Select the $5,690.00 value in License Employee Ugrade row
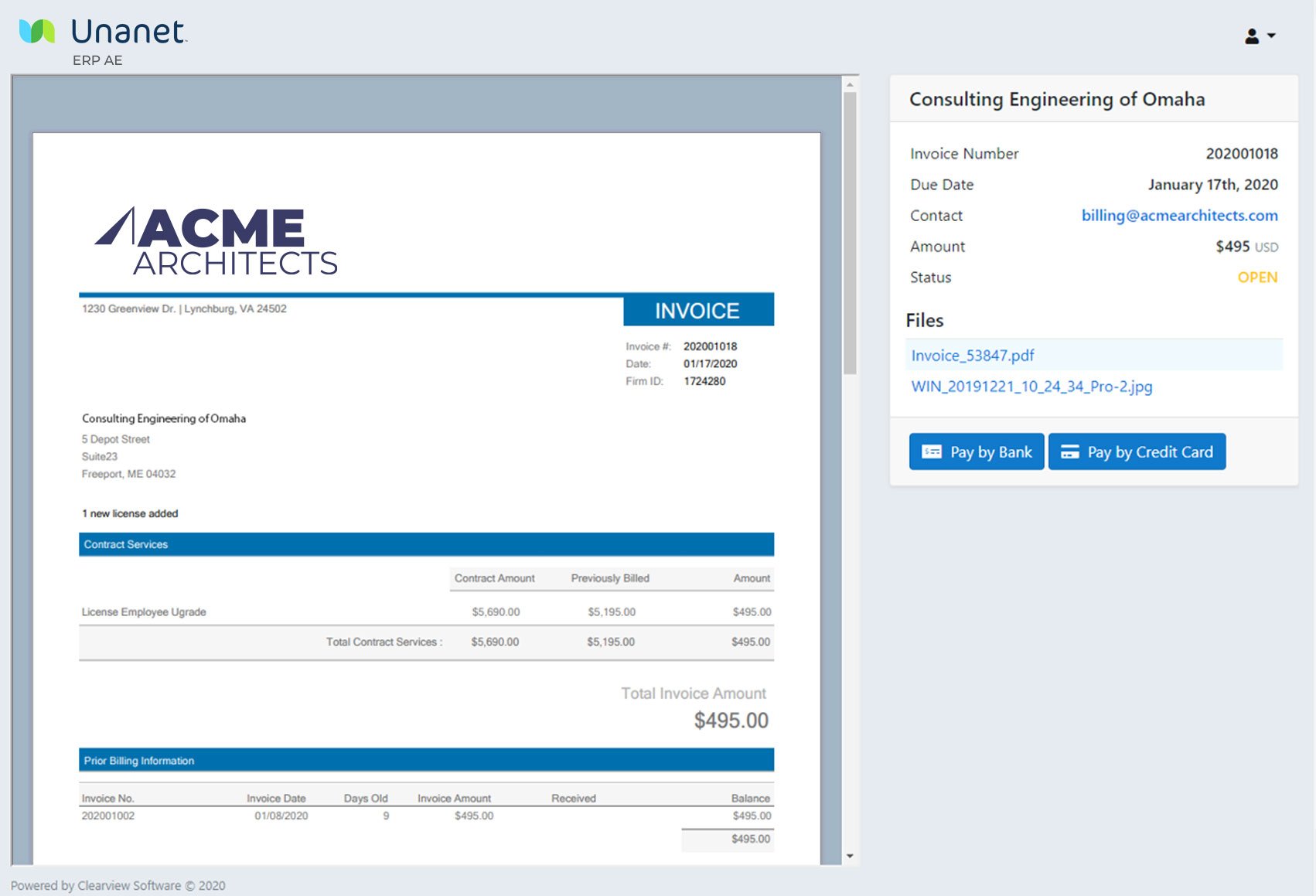The image size is (1316, 896). [496, 612]
